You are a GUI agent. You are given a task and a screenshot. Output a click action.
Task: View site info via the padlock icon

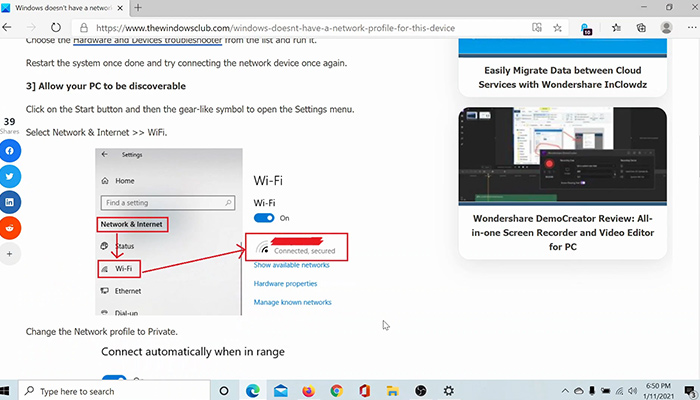coord(83,28)
